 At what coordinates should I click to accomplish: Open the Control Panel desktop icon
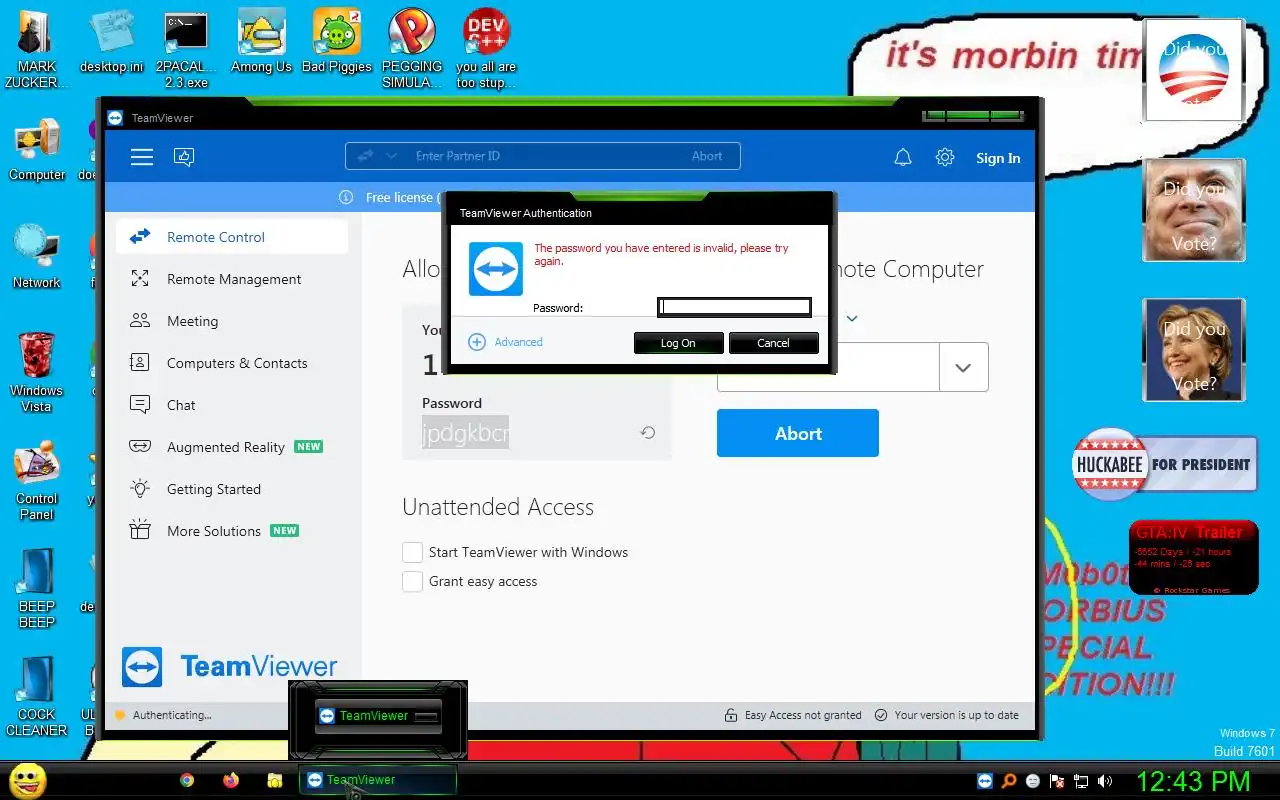click(37, 480)
